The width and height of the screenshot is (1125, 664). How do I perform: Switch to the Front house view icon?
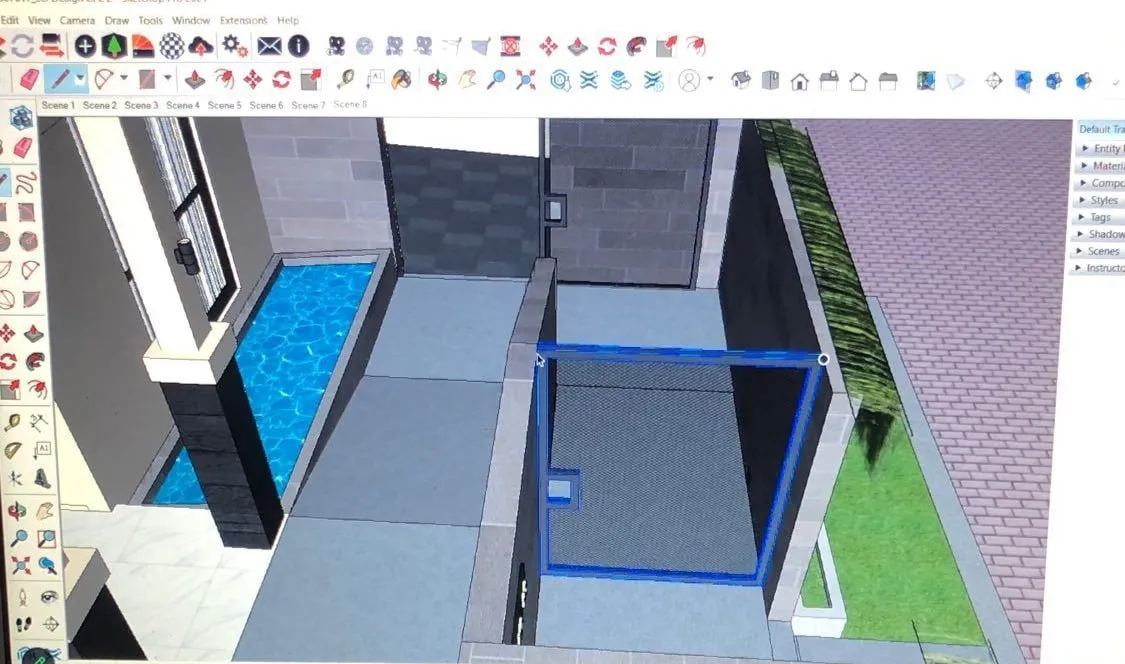pos(799,81)
